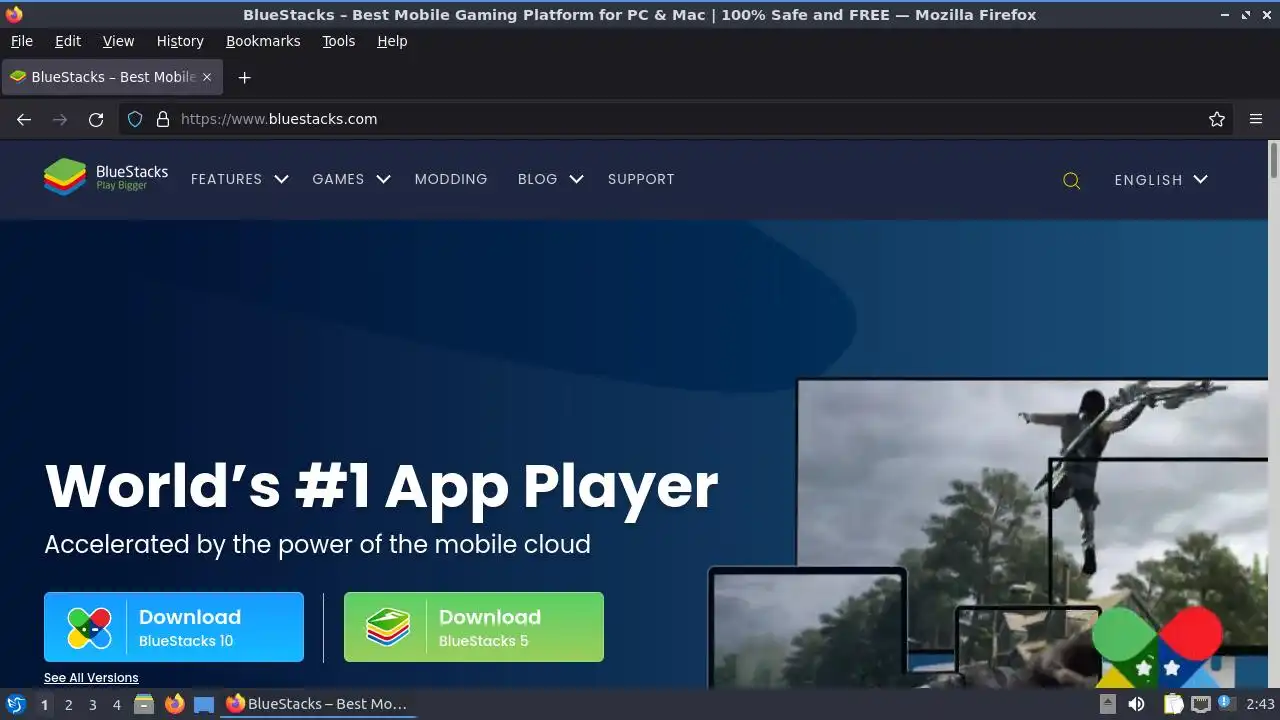Image resolution: width=1280 pixels, height=720 pixels.
Task: Click the BlueStacks 5 stacked-layers icon
Action: (x=388, y=628)
